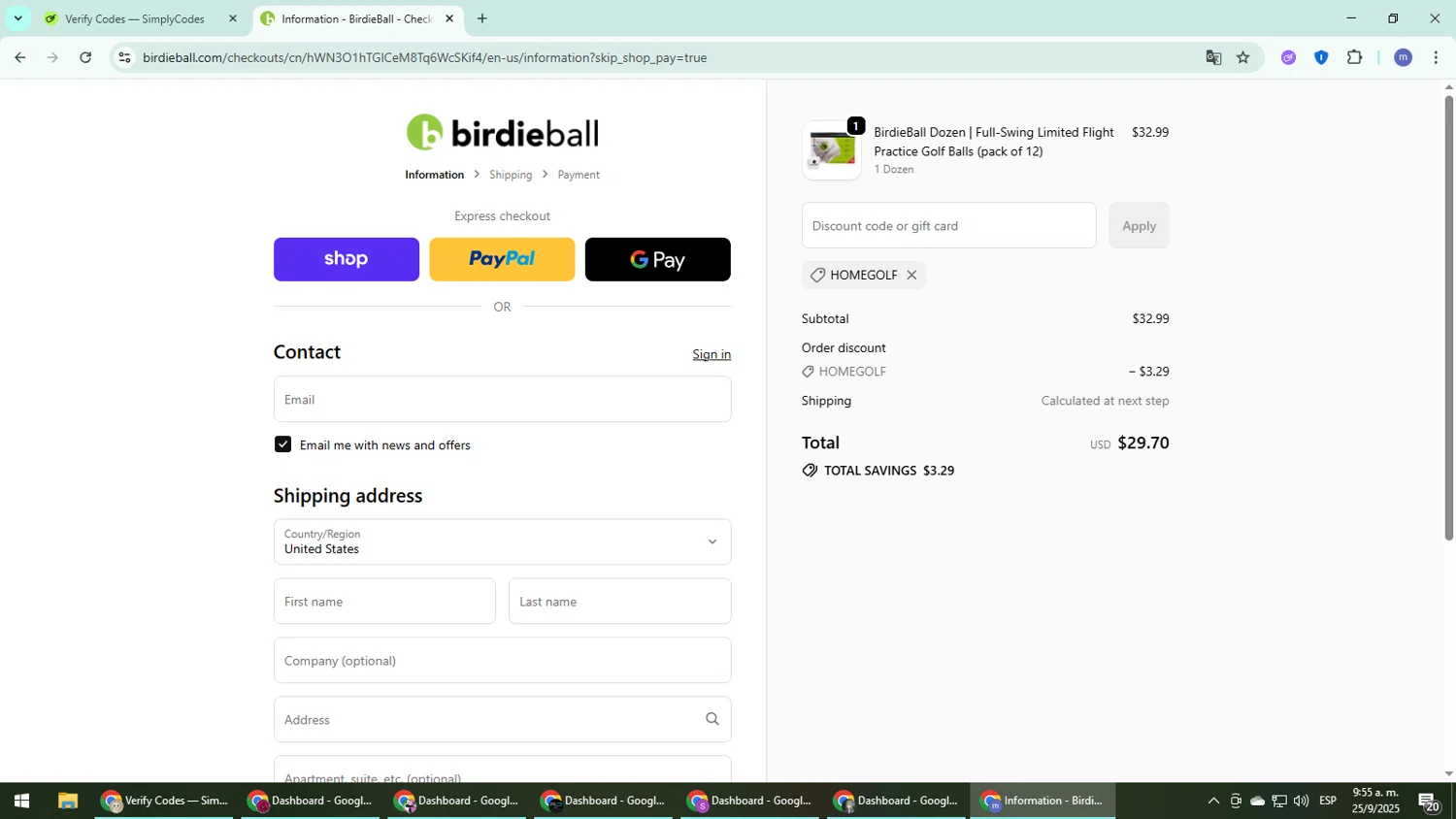Image resolution: width=1456 pixels, height=819 pixels.
Task: Go to the Shipping breadcrumb step
Action: [511, 175]
